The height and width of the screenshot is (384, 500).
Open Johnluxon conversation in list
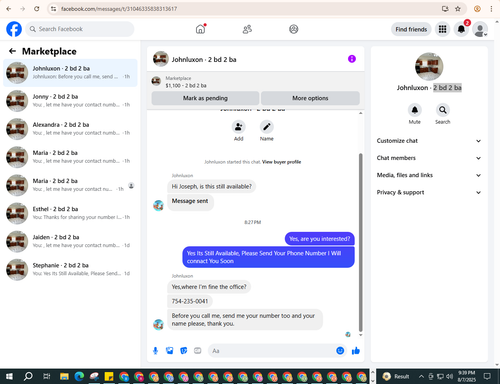(x=70, y=73)
